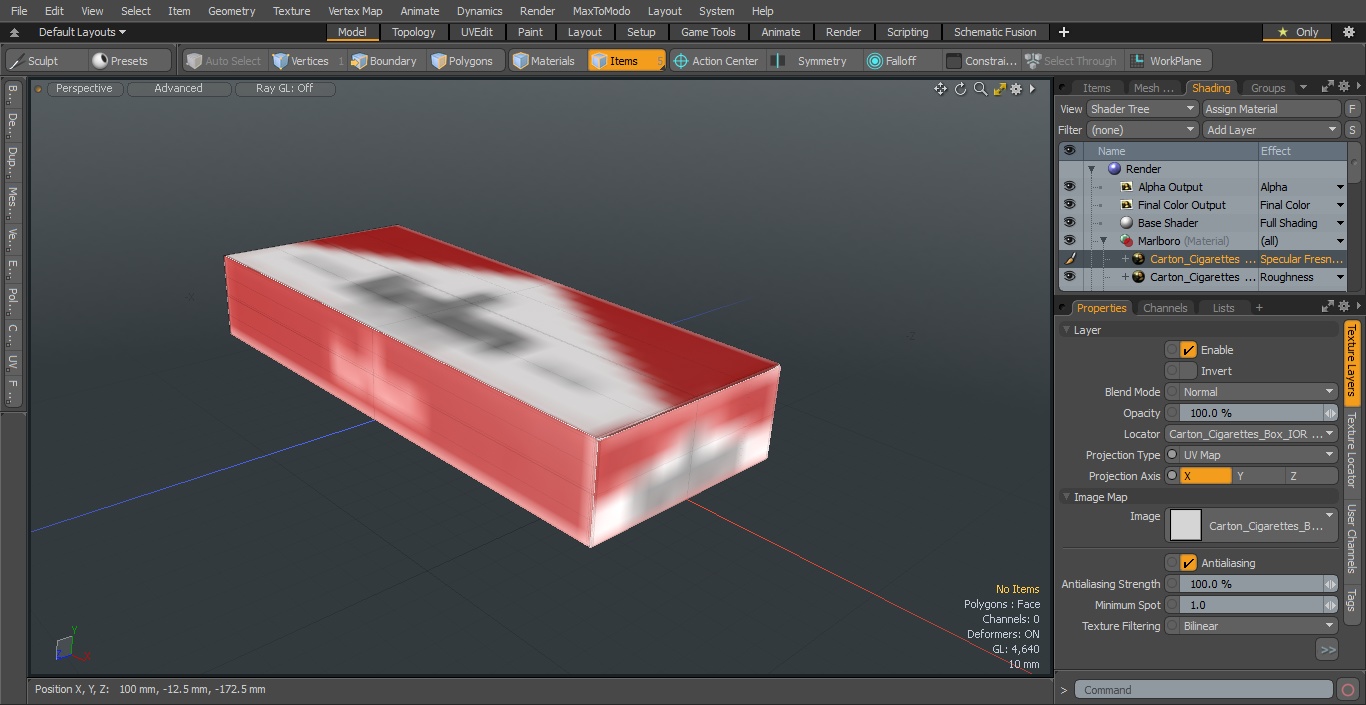Open the MaxToModo menu
The width and height of the screenshot is (1366, 705).
click(x=601, y=11)
